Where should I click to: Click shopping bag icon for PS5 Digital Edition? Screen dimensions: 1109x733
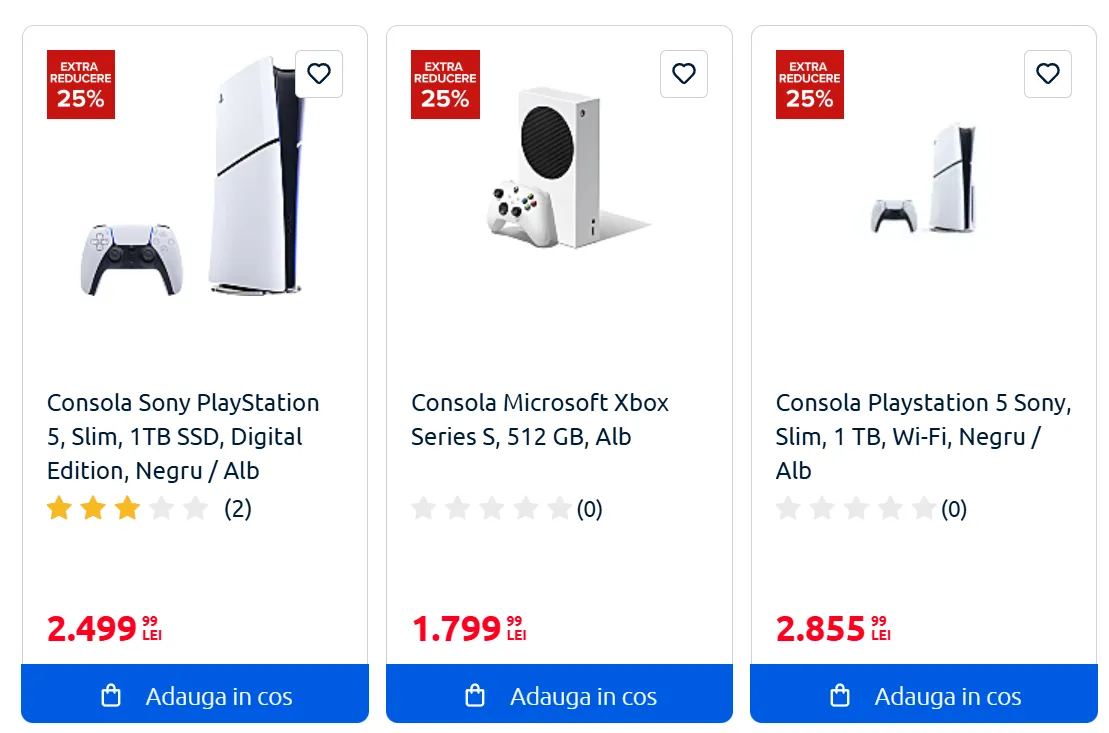tap(111, 696)
